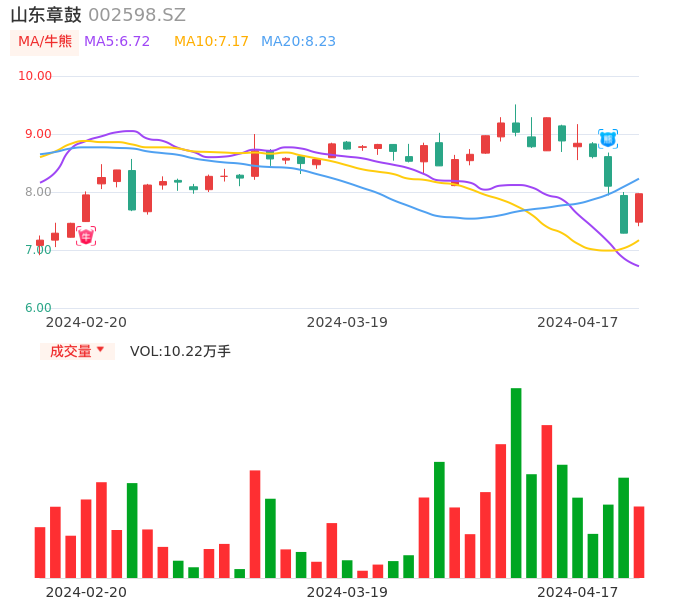Viewport: 686px width, 606px height.
Task: Select the tallest green volume bar
Action: click(x=516, y=482)
